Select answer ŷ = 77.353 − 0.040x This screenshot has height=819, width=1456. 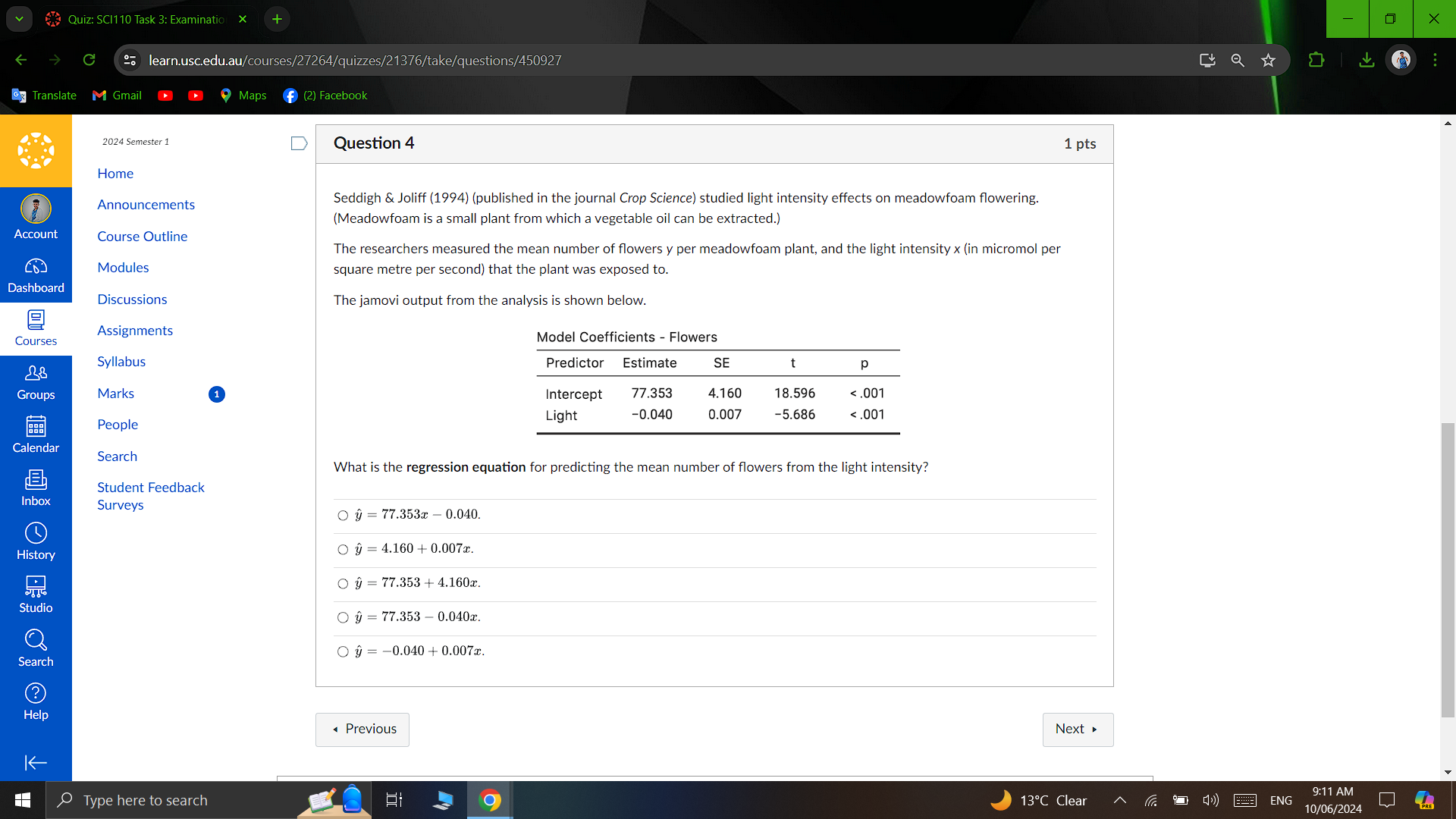coord(343,617)
